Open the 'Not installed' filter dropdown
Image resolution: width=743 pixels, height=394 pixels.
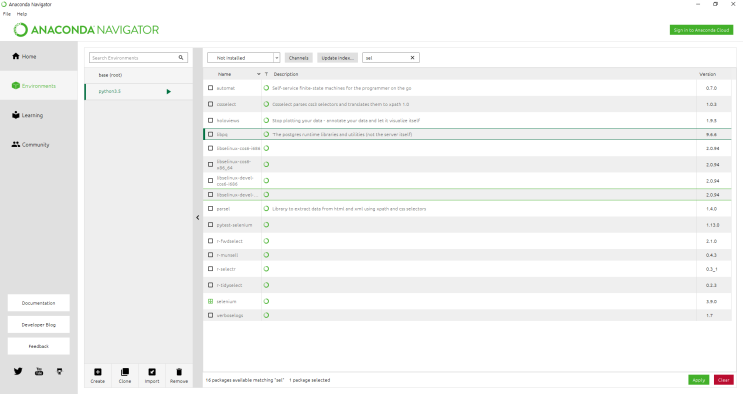tap(244, 57)
